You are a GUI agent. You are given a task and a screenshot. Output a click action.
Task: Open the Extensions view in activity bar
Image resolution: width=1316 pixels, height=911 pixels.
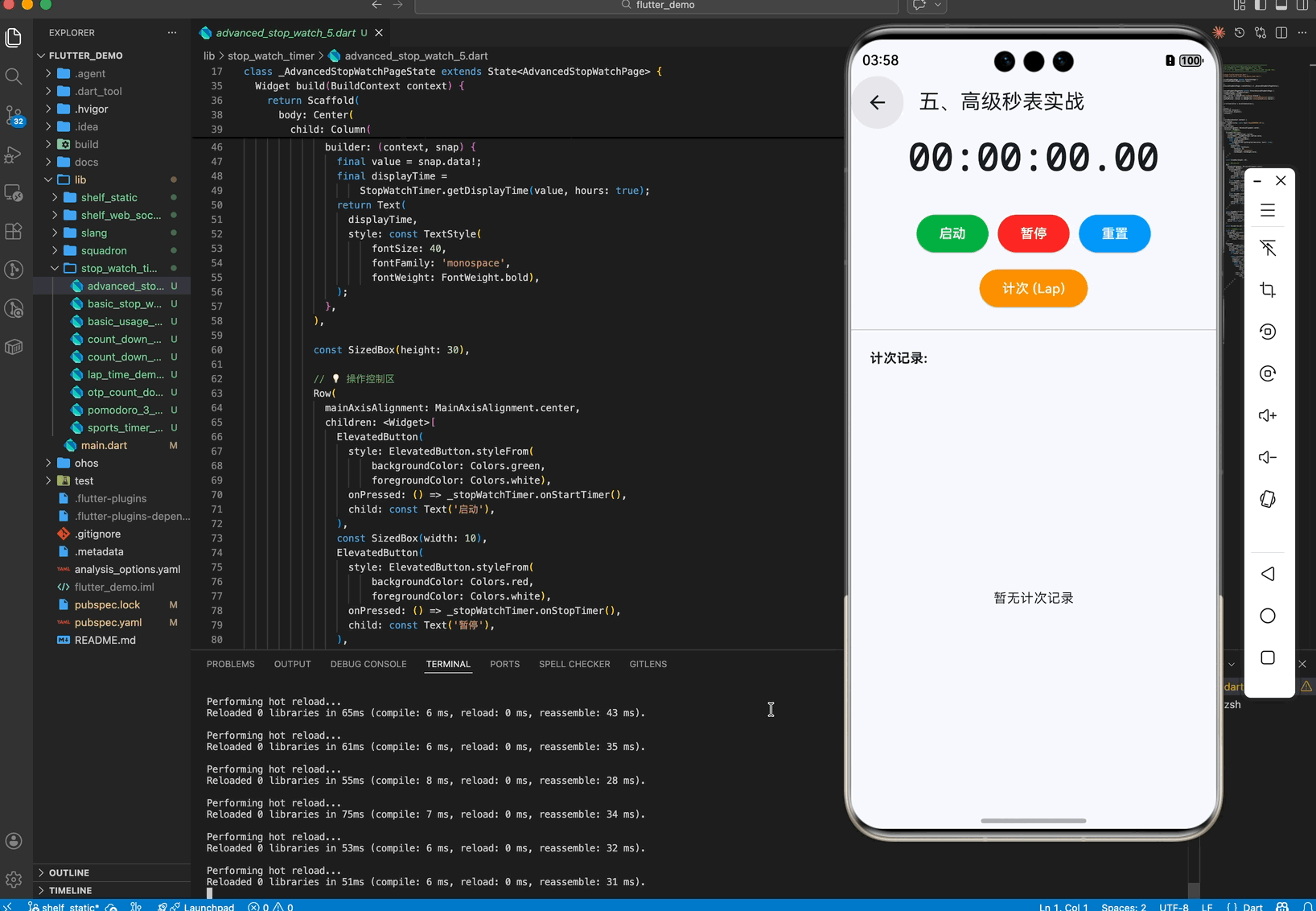14,232
